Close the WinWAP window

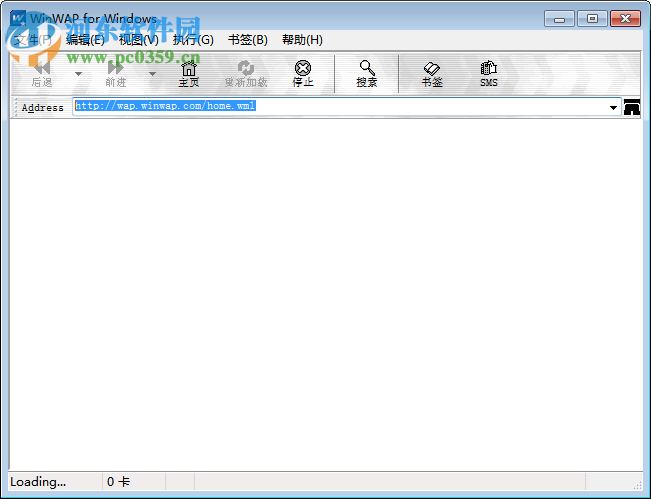[625, 19]
